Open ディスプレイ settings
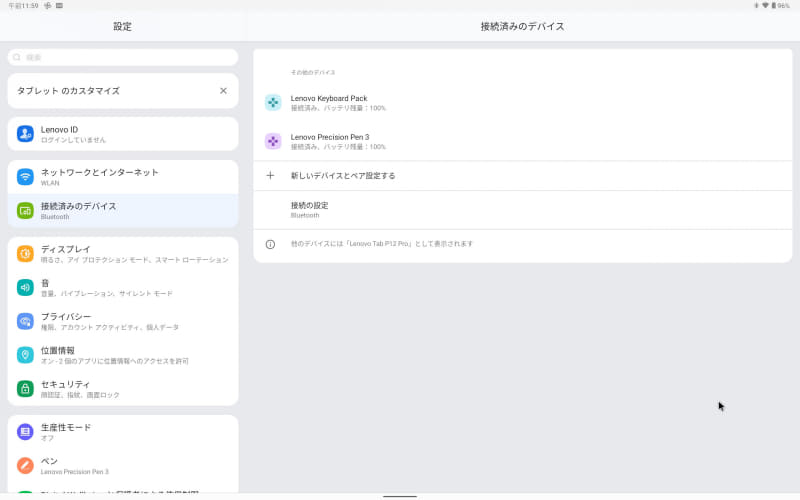 pyautogui.click(x=123, y=254)
